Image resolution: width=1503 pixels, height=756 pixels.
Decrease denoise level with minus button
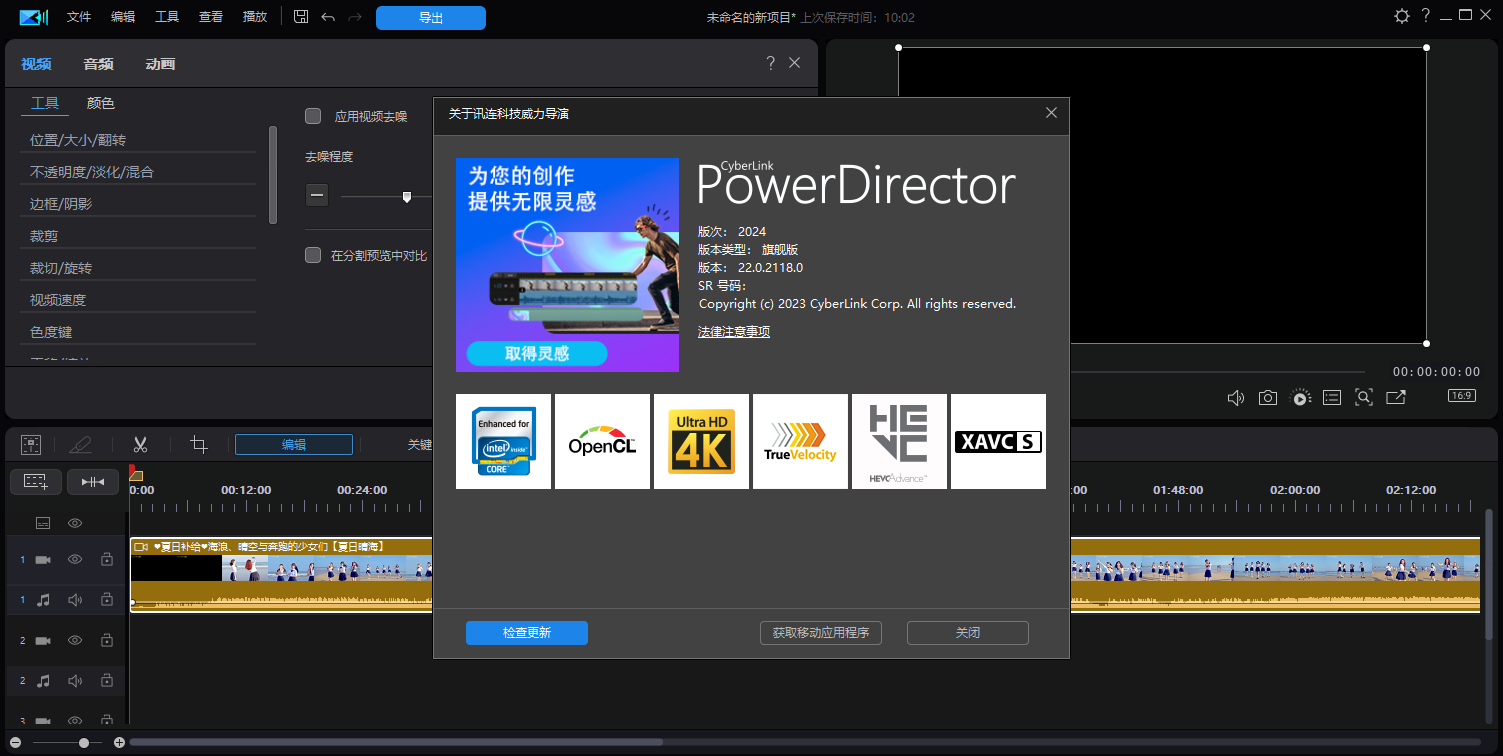coord(317,196)
